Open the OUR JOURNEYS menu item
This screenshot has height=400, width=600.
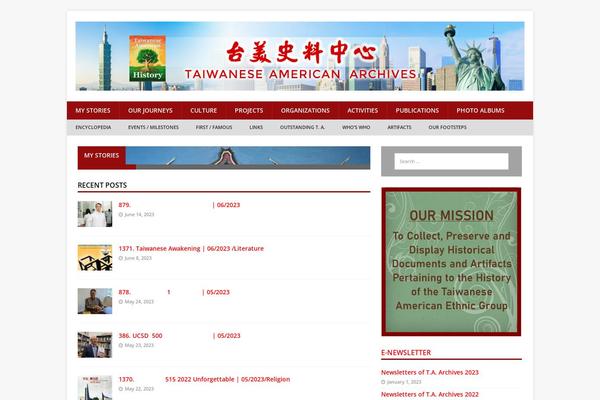click(x=150, y=110)
